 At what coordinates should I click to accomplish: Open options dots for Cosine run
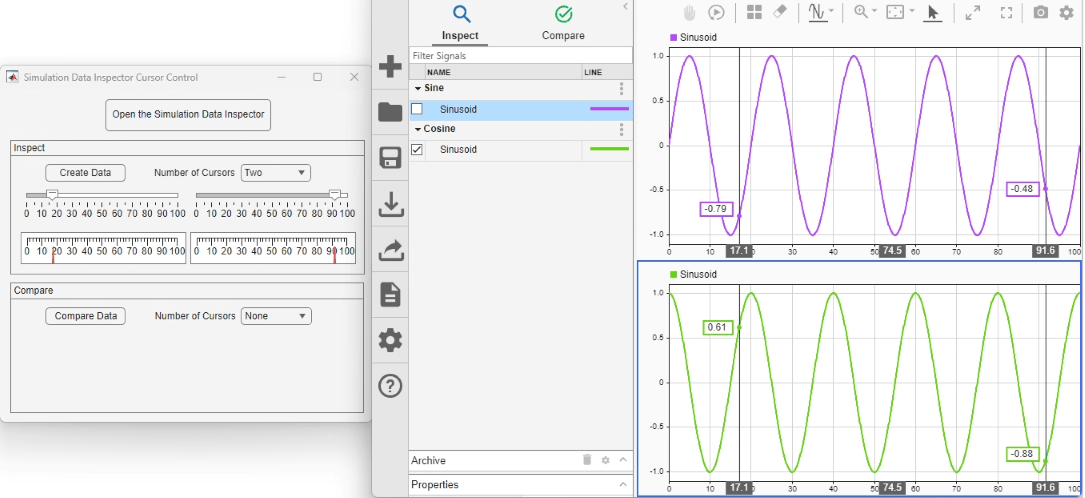(x=621, y=129)
